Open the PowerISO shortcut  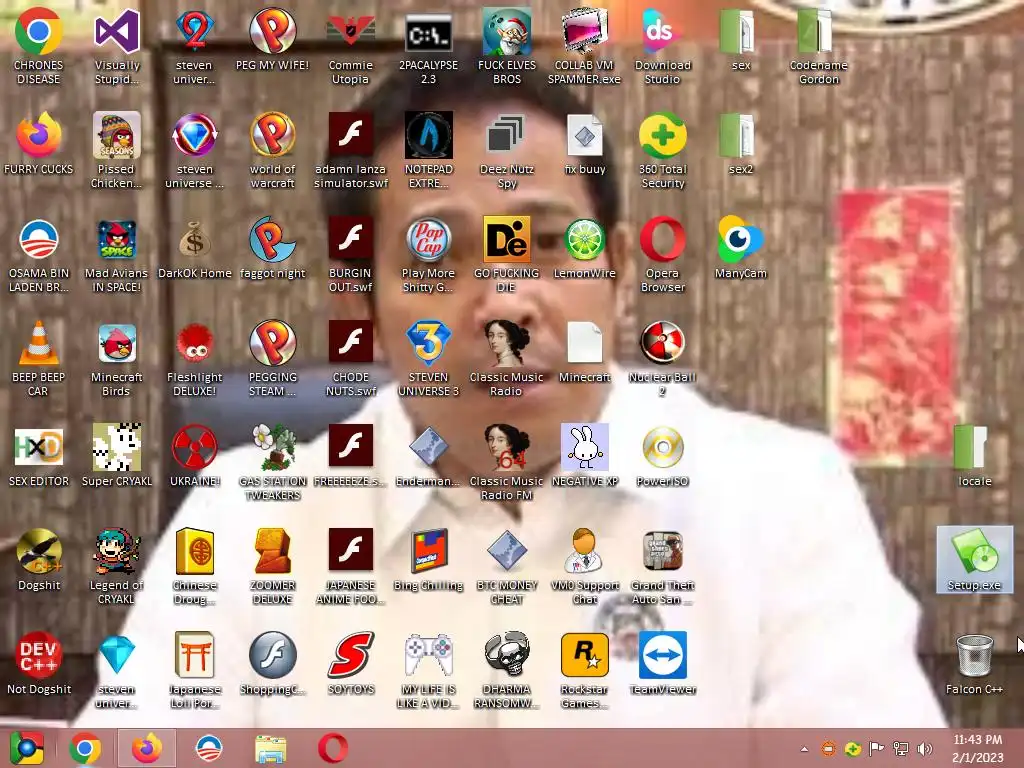(663, 455)
